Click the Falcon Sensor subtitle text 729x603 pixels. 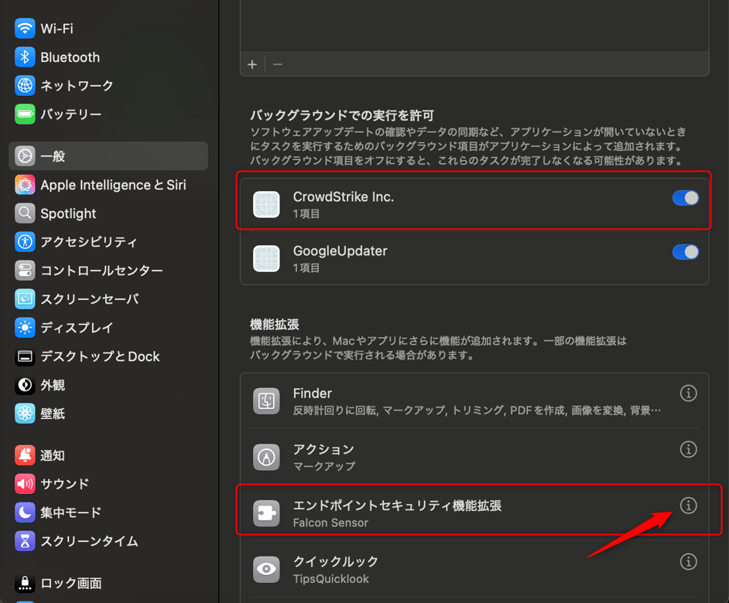[331, 523]
